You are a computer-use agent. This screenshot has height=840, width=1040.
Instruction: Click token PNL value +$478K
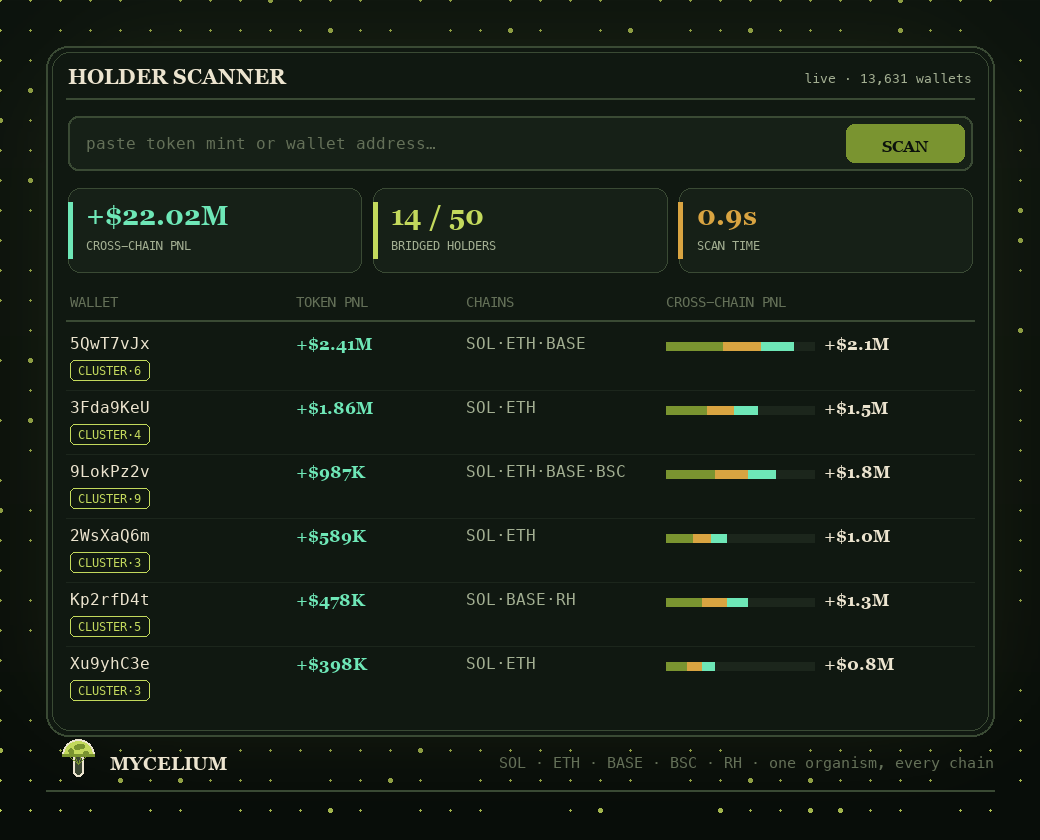point(331,600)
